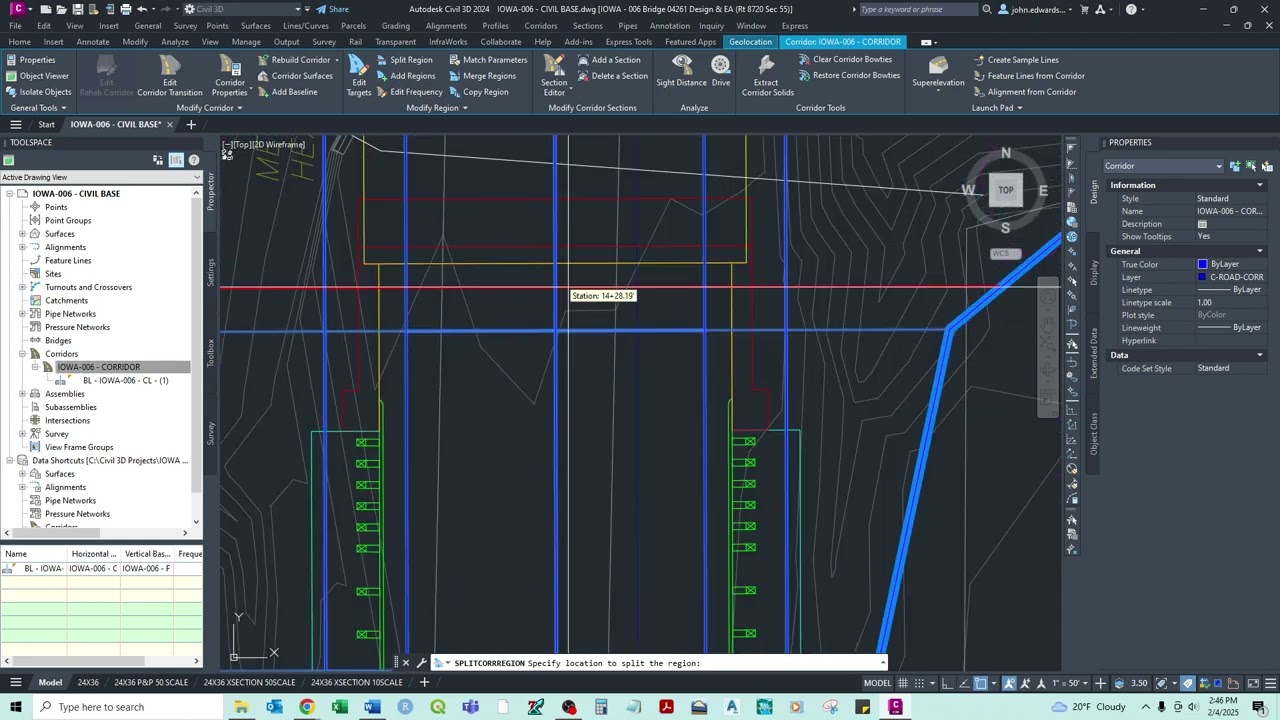The height and width of the screenshot is (720, 1280).
Task: Click Isolate Objects tool
Action: click(38, 92)
